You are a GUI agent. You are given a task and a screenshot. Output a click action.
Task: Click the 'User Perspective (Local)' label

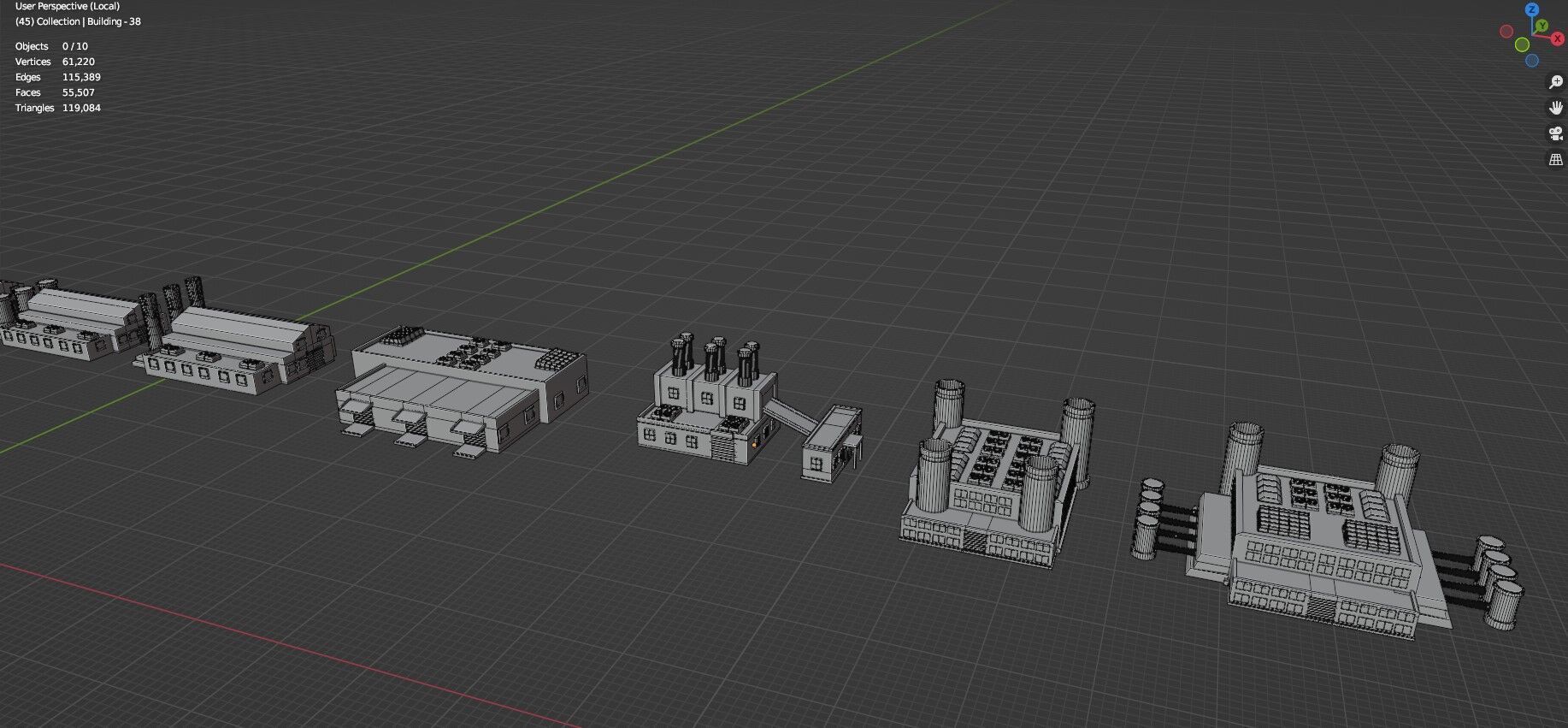[x=68, y=6]
